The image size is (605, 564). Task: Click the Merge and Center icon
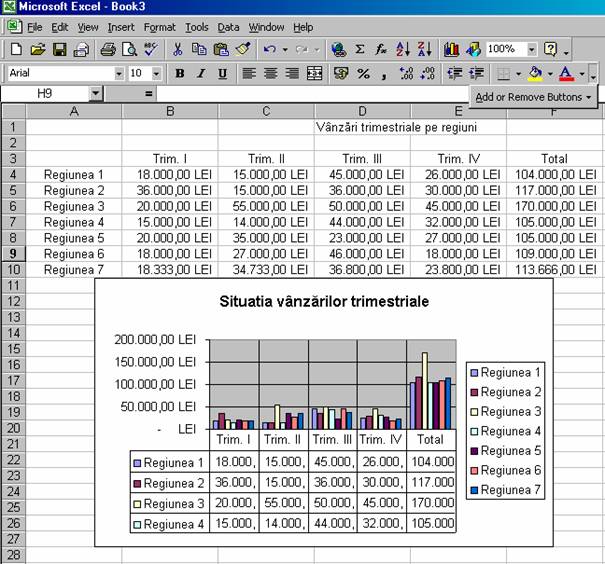click(x=315, y=73)
